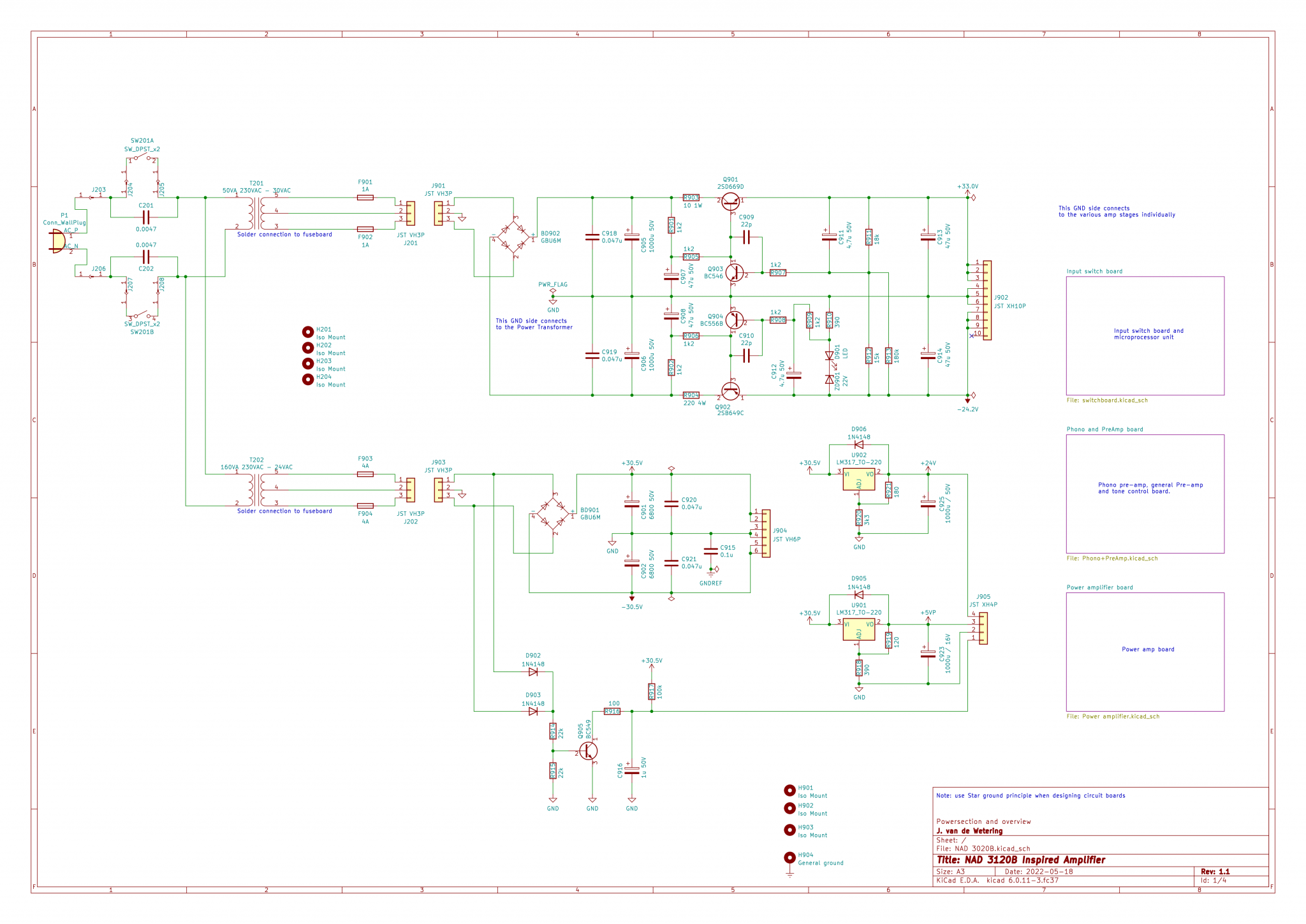The image size is (1306, 924).
Task: Select fuse F902 1A symbol
Action: coord(365,229)
